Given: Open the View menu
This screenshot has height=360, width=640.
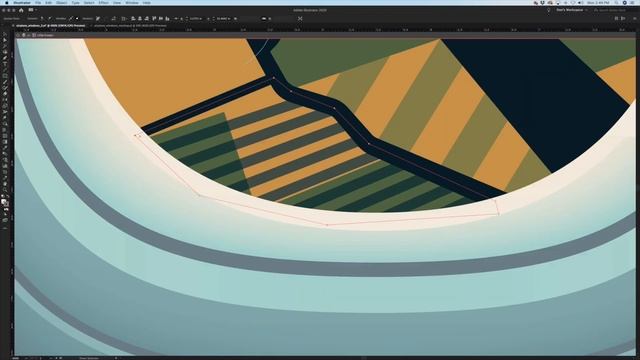Looking at the screenshot, I should coord(117,2).
